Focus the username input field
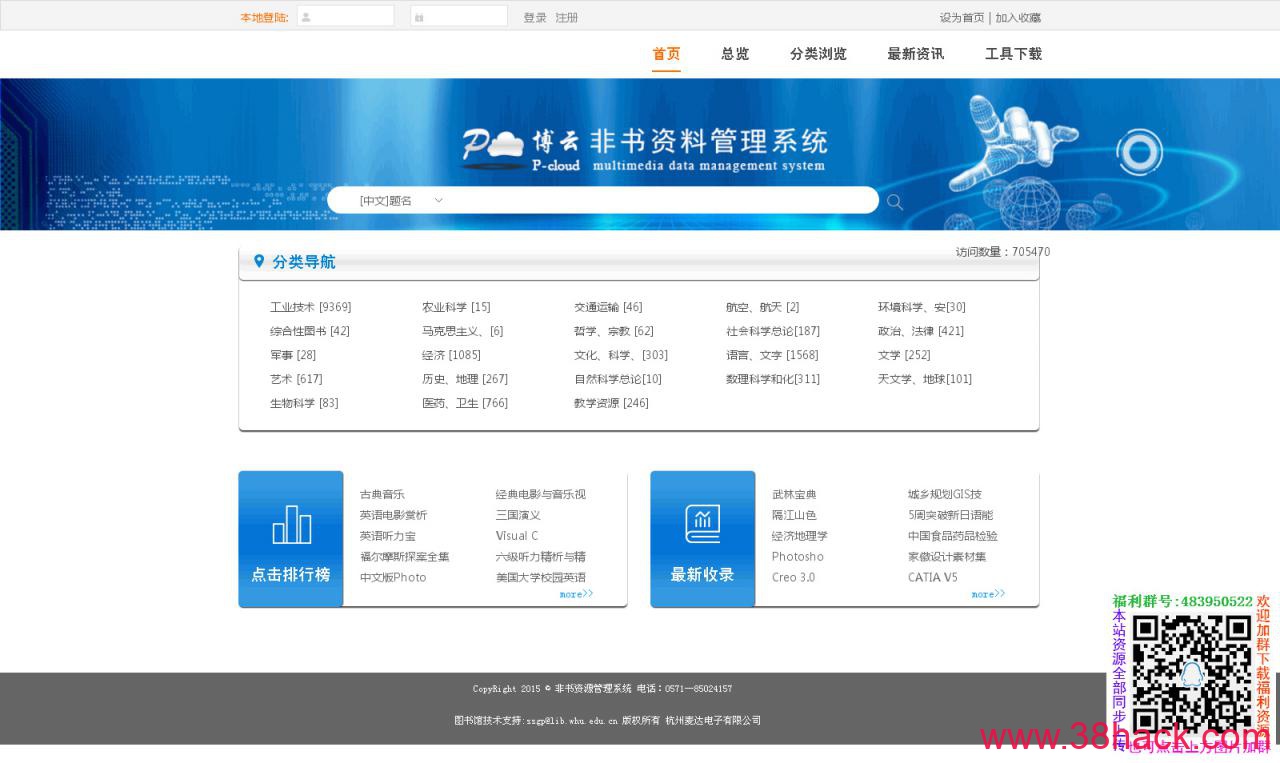This screenshot has height=763, width=1280. 346,16
